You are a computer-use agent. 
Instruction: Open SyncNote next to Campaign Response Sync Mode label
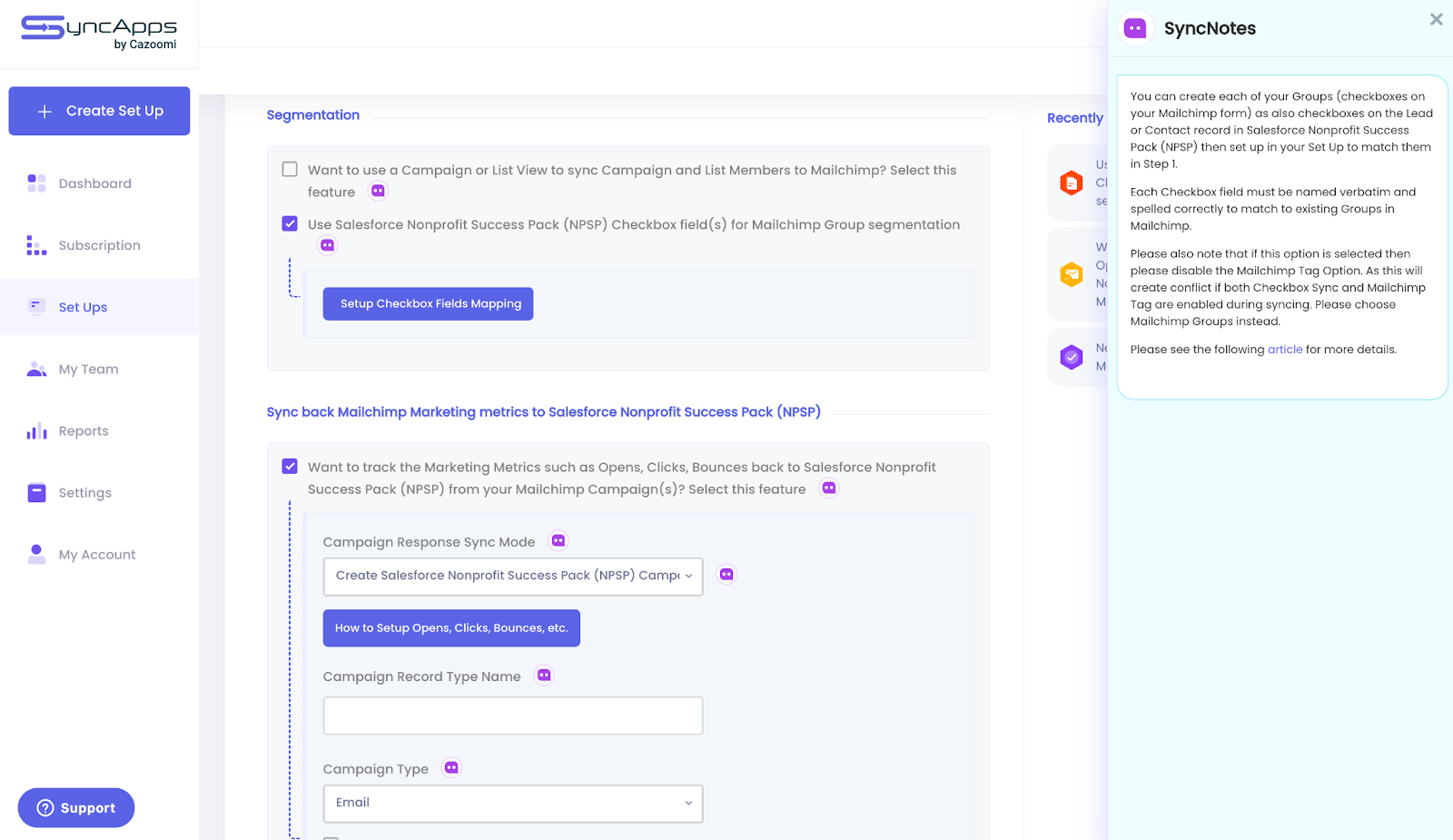(x=558, y=540)
